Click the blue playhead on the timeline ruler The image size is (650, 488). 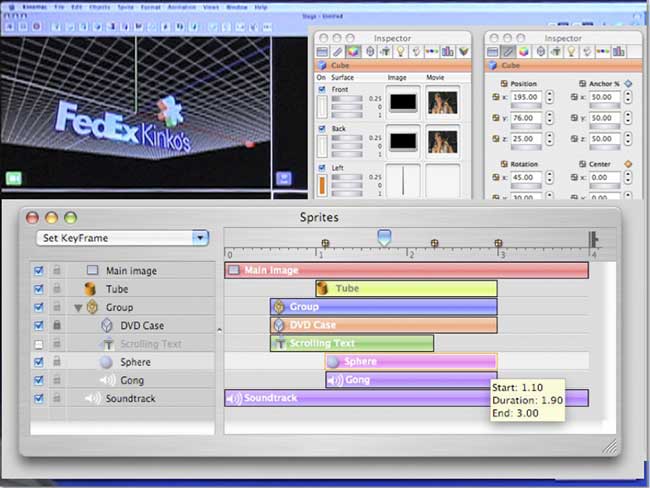(x=384, y=238)
